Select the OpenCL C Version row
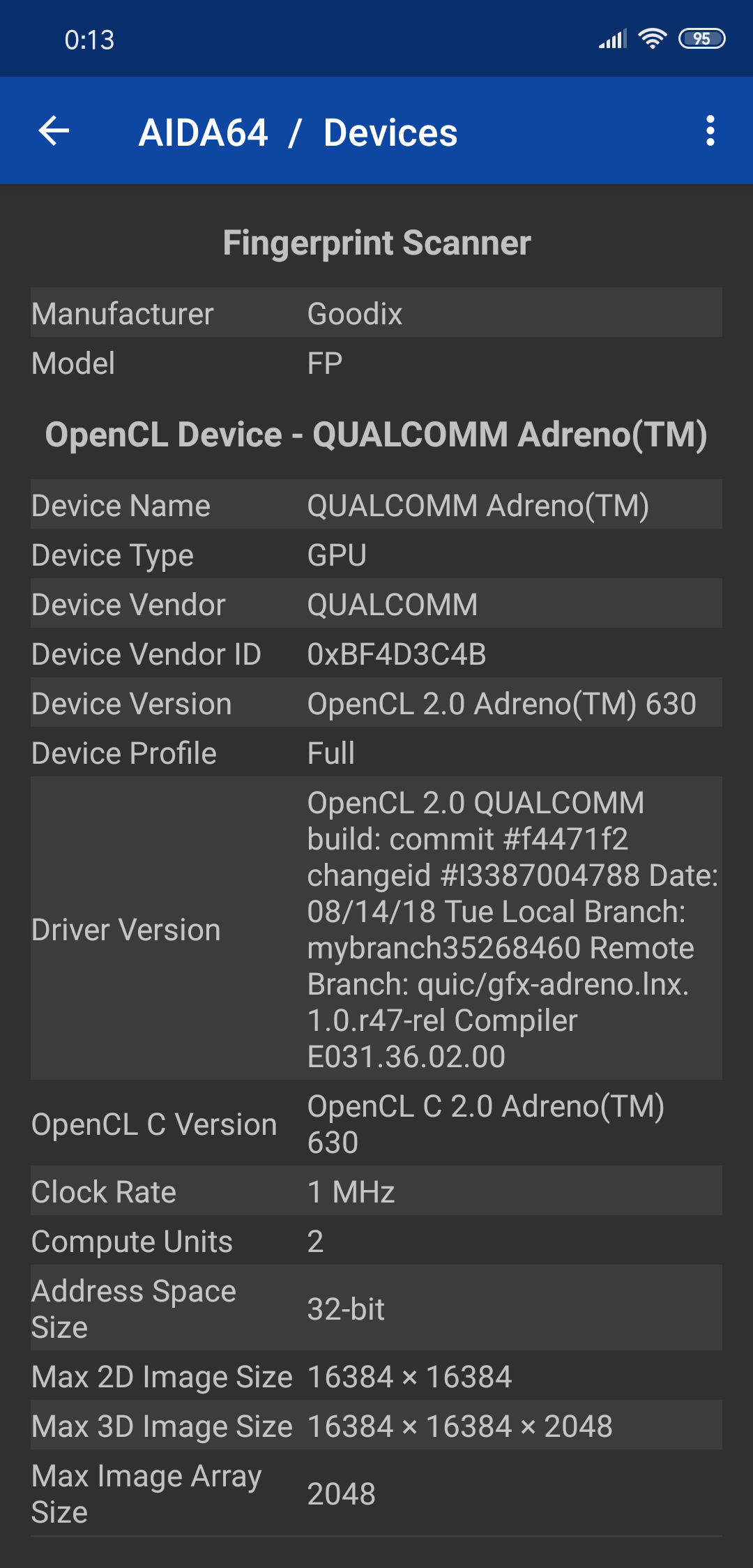Screen dimensions: 753x1568 [376, 1124]
